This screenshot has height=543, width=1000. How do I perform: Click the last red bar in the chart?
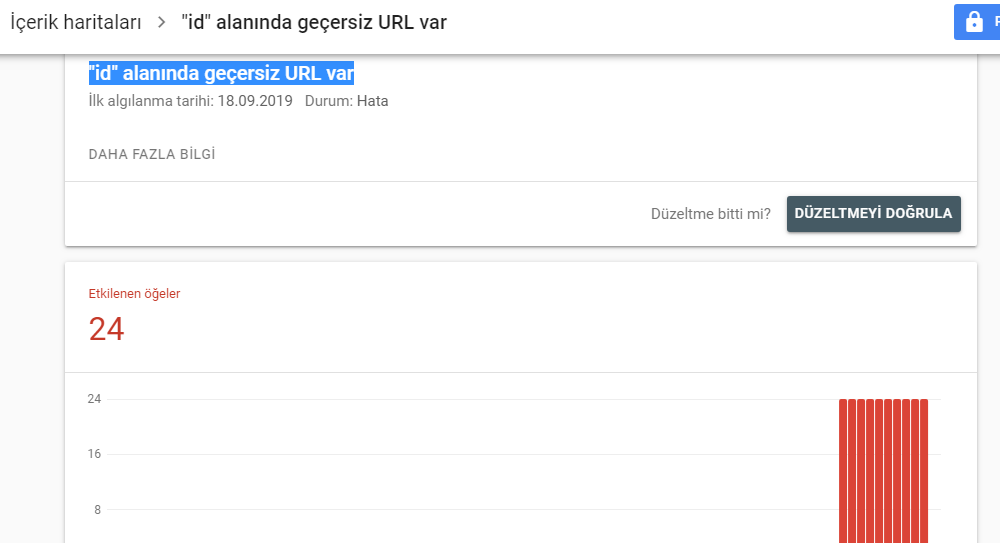tap(924, 471)
